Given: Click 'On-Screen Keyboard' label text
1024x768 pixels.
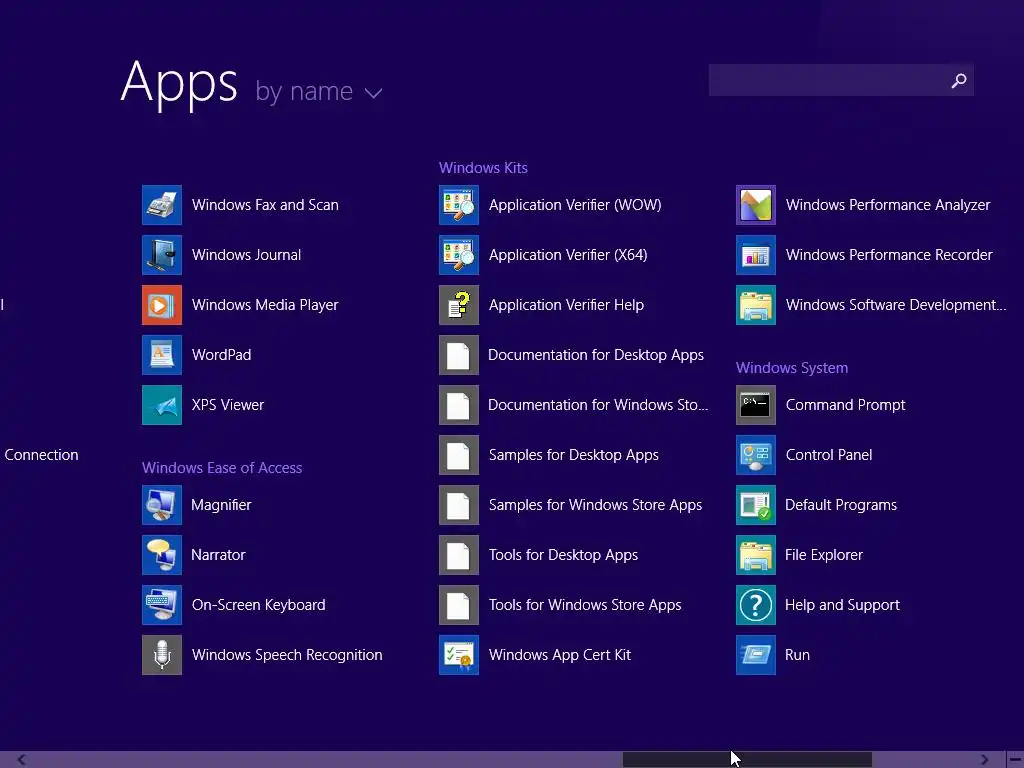Looking at the screenshot, I should [259, 605].
